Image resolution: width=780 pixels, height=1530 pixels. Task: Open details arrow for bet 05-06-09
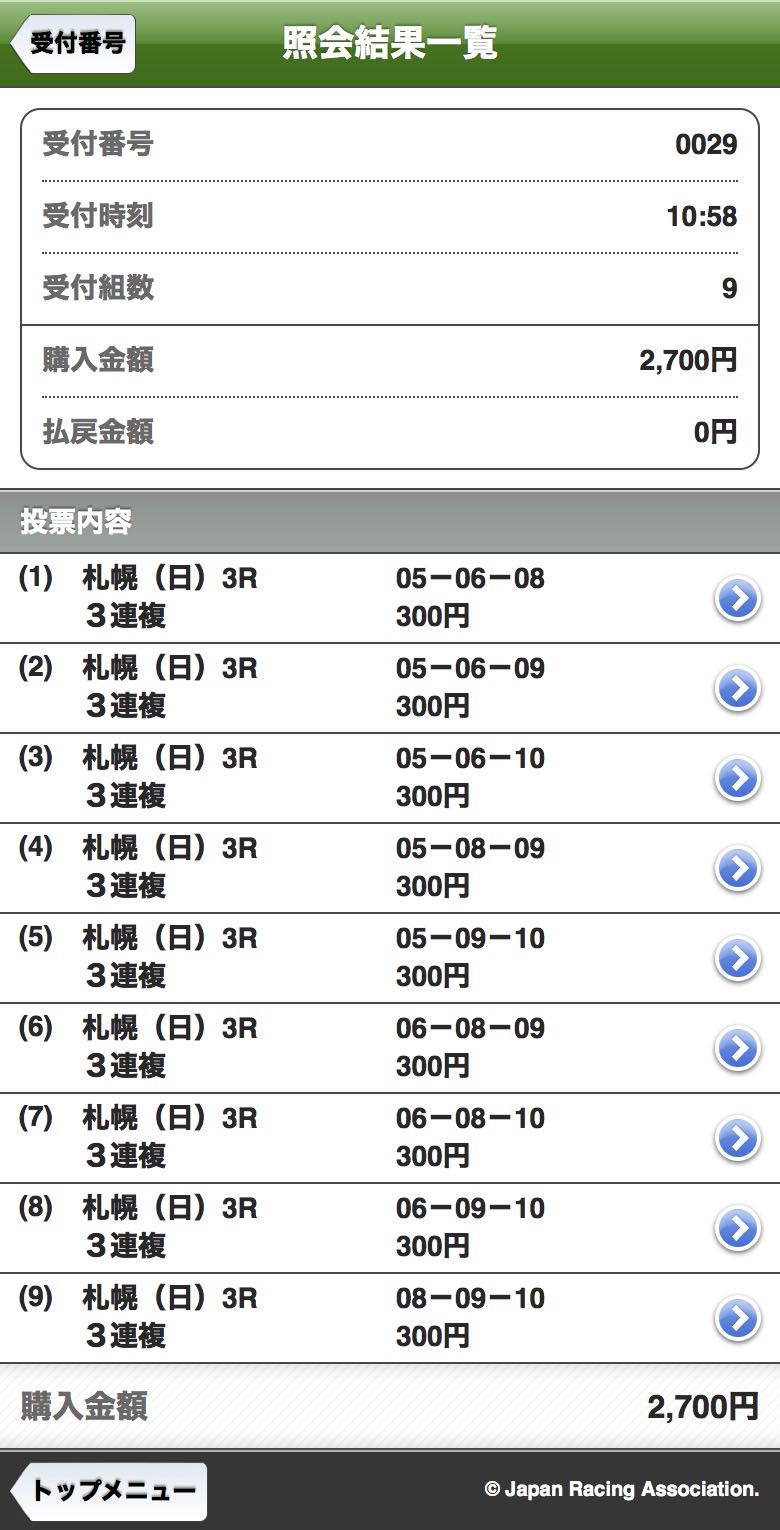tap(738, 689)
